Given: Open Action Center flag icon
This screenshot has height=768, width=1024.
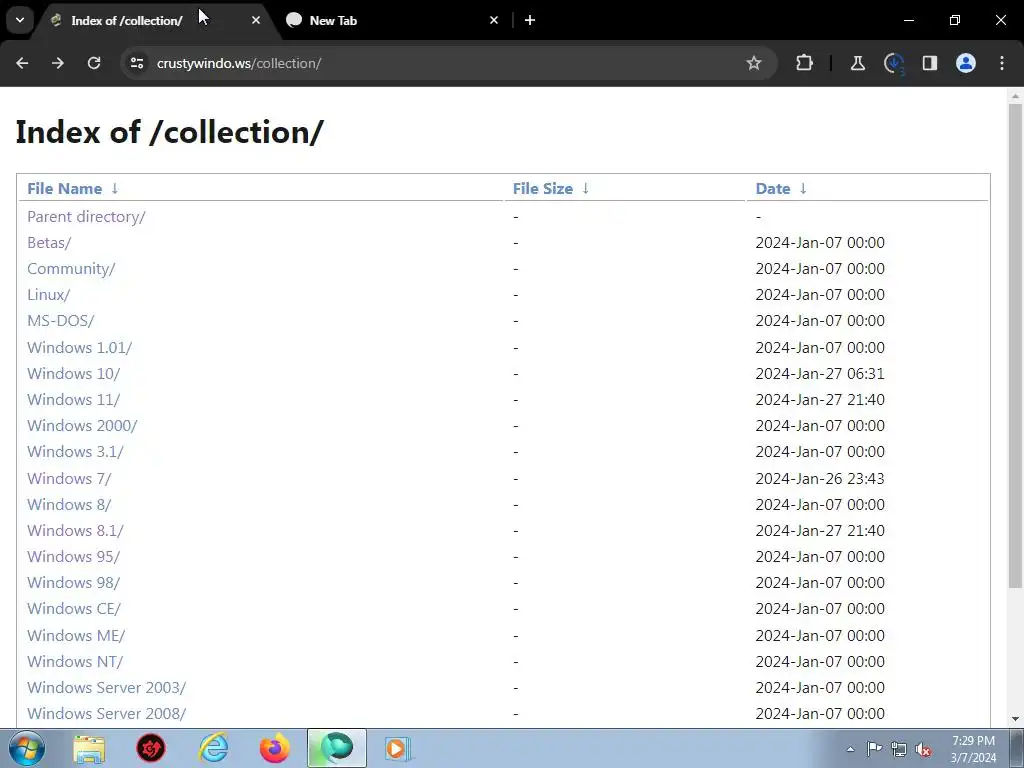Looking at the screenshot, I should pyautogui.click(x=874, y=749).
